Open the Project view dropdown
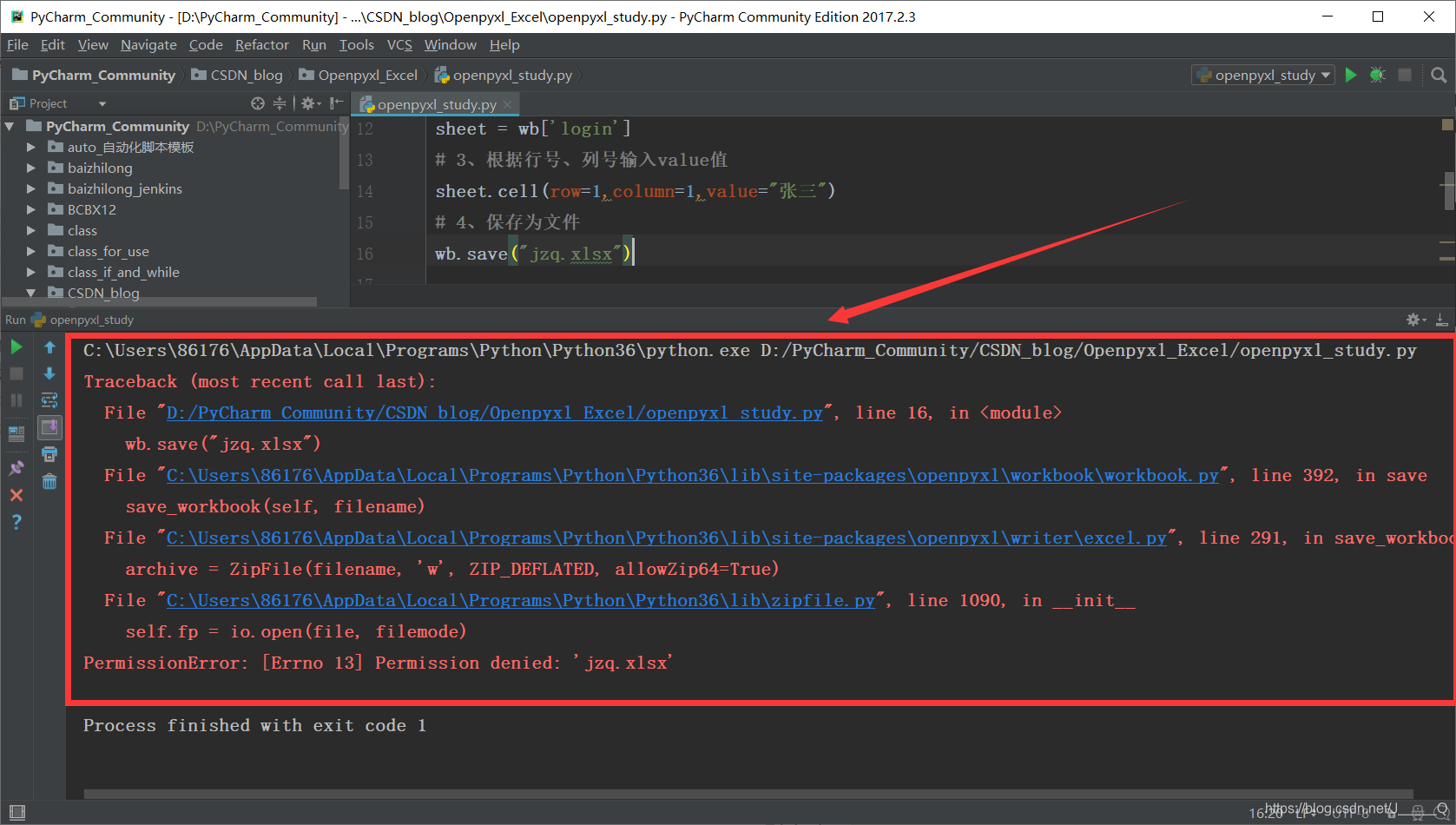 pos(101,102)
